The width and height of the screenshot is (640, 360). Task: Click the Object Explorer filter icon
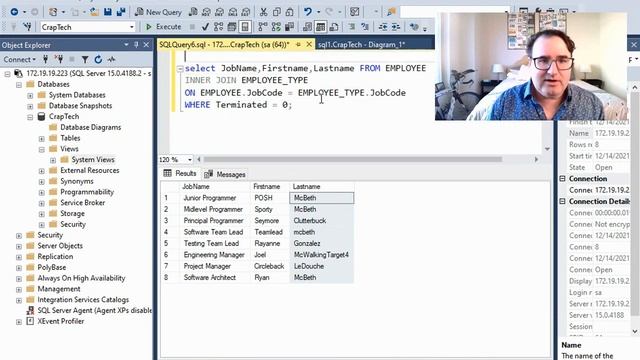pyautogui.click(x=85, y=60)
